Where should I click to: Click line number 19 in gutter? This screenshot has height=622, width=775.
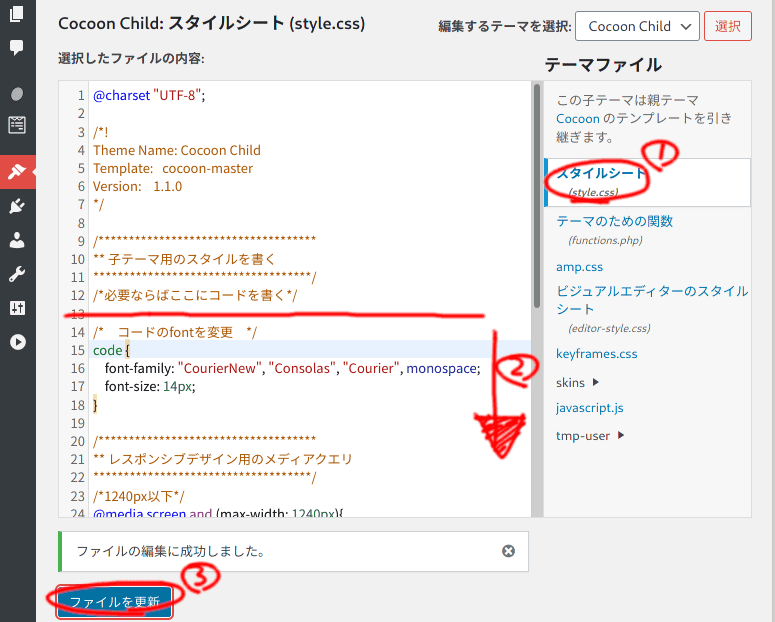[78, 423]
